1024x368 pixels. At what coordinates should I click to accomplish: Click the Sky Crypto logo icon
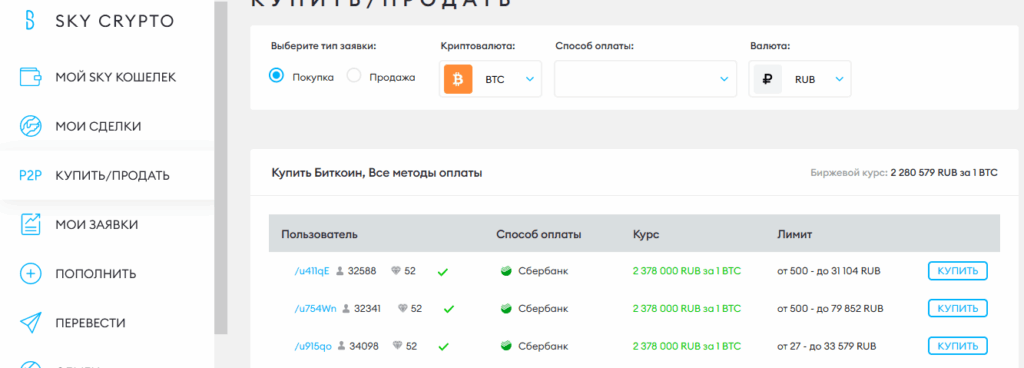click(x=29, y=20)
